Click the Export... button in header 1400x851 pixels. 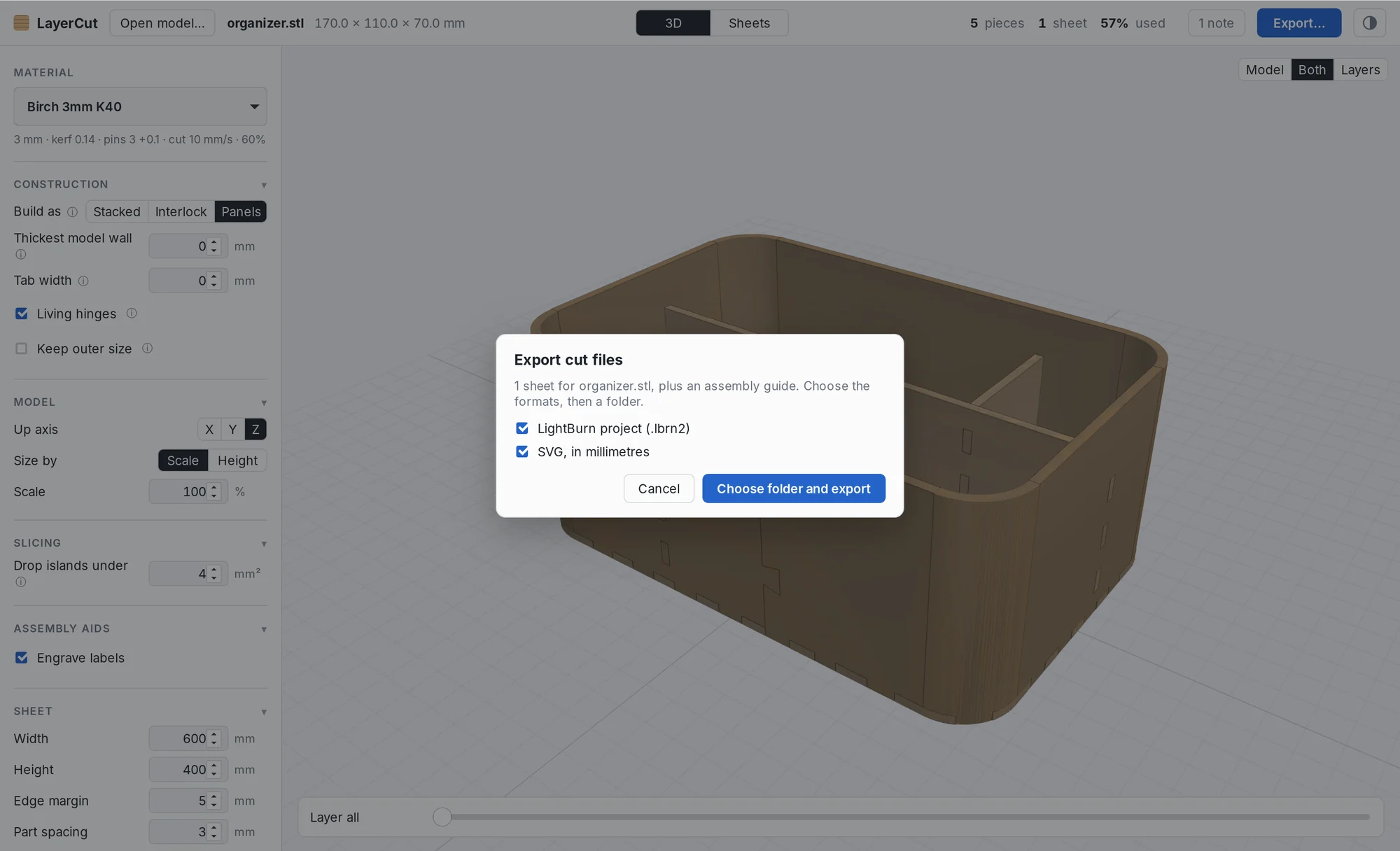[1299, 23]
